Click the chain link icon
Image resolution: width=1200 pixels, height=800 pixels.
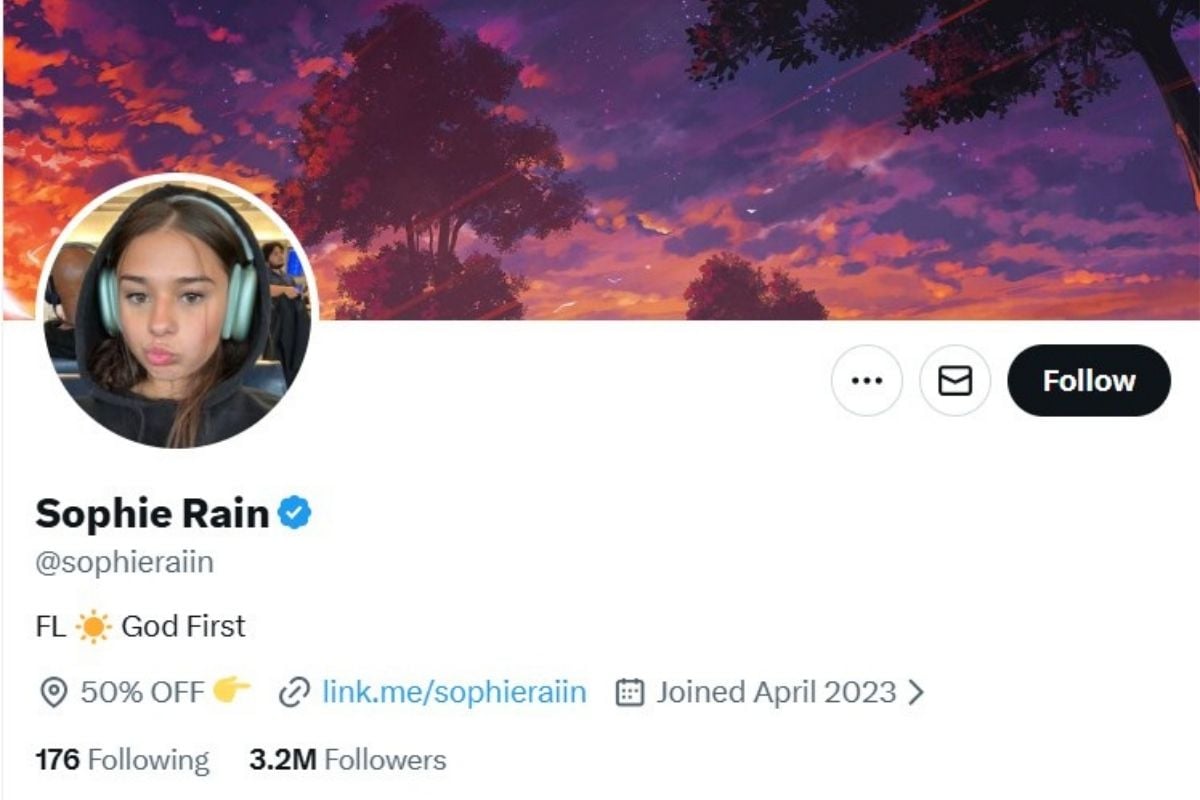[293, 692]
